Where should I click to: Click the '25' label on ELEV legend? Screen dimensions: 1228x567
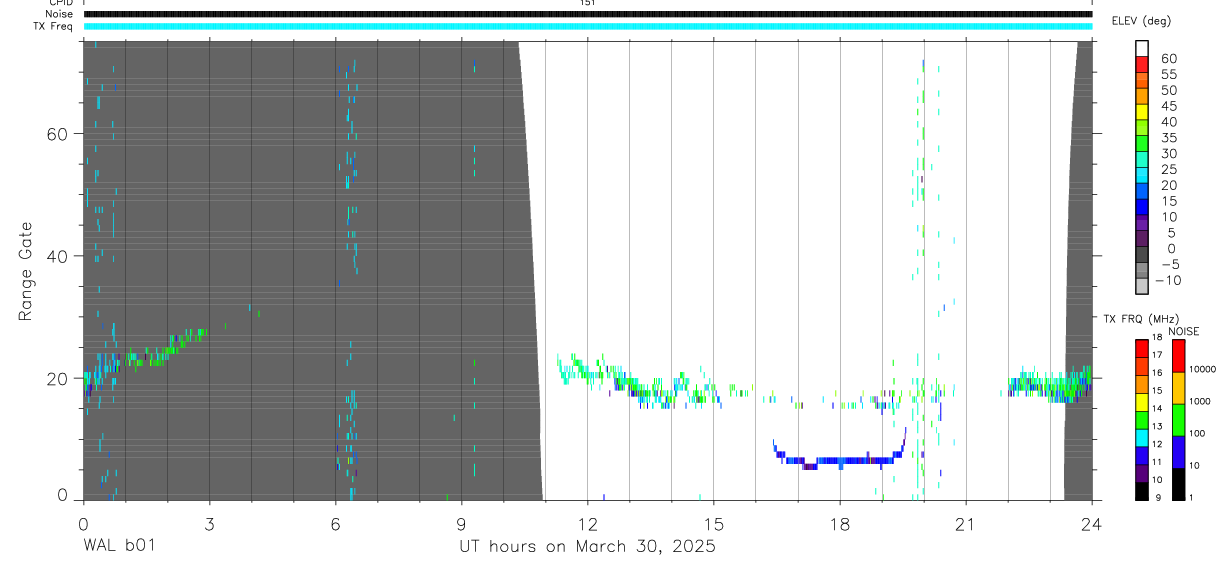coord(1169,169)
